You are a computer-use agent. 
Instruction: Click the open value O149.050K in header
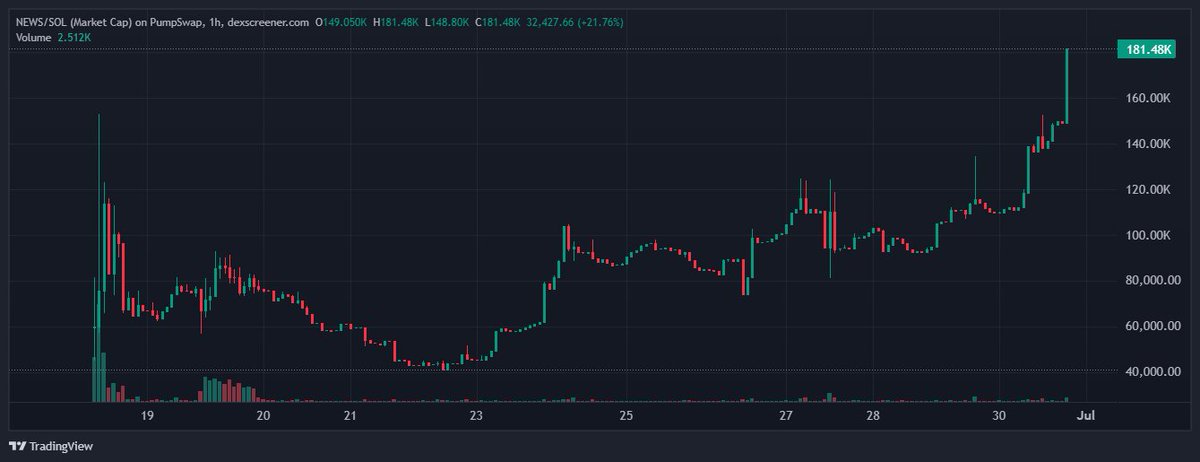[x=341, y=20]
